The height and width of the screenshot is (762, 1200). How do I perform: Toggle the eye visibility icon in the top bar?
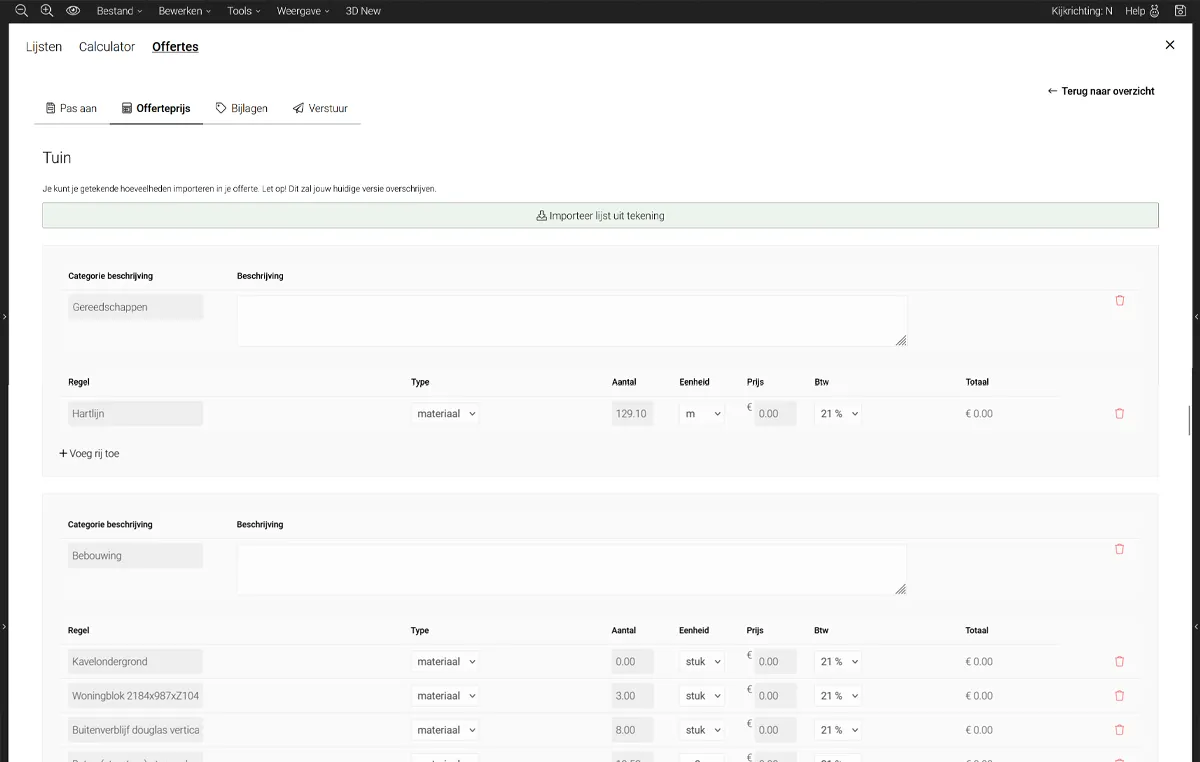[x=73, y=11]
